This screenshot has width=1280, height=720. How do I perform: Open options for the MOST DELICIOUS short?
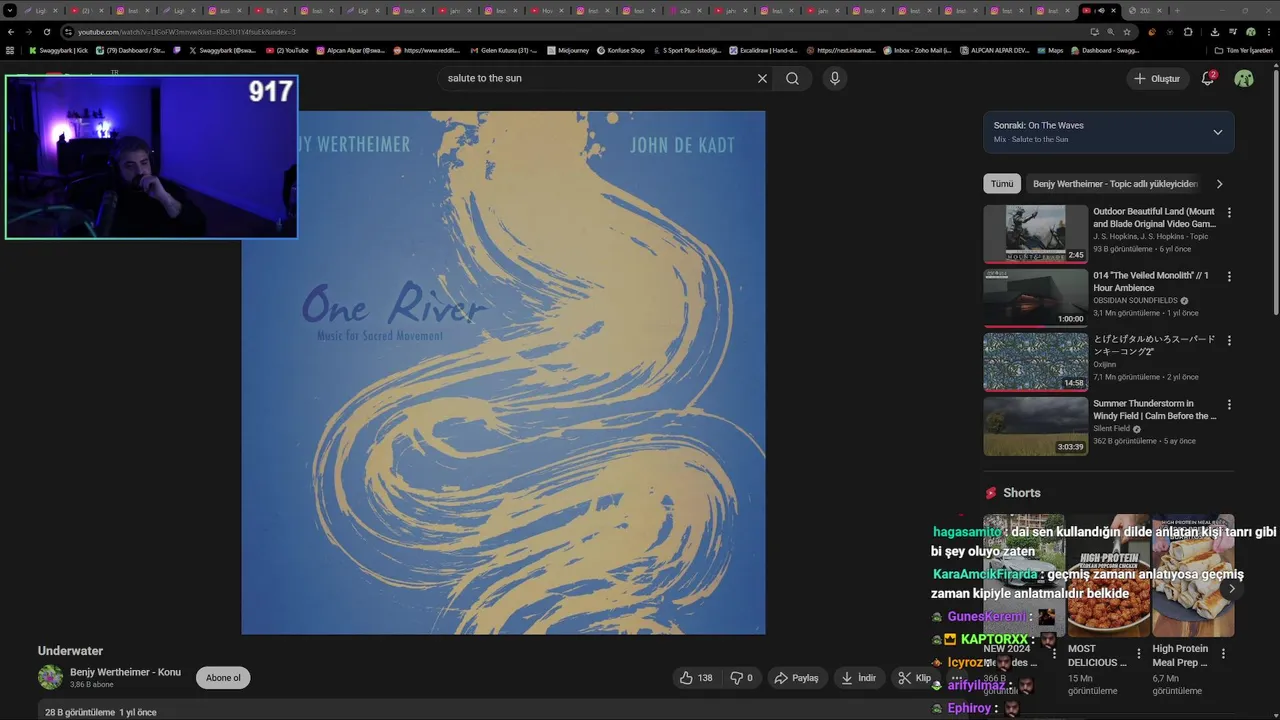(x=1138, y=654)
